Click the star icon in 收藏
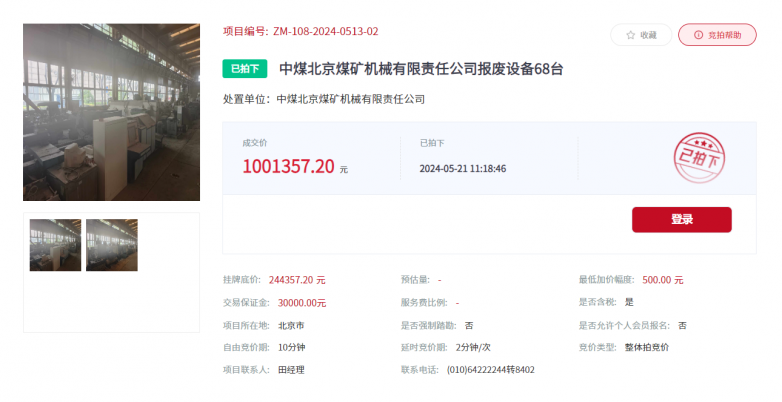 click(630, 35)
